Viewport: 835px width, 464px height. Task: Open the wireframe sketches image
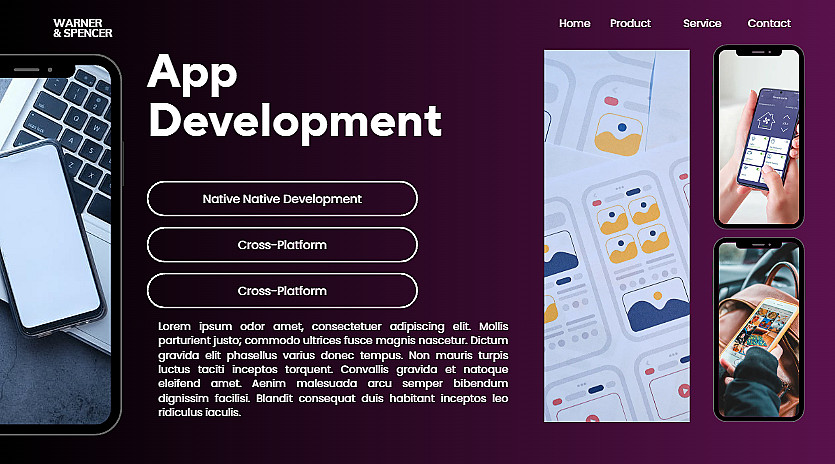pyautogui.click(x=617, y=236)
